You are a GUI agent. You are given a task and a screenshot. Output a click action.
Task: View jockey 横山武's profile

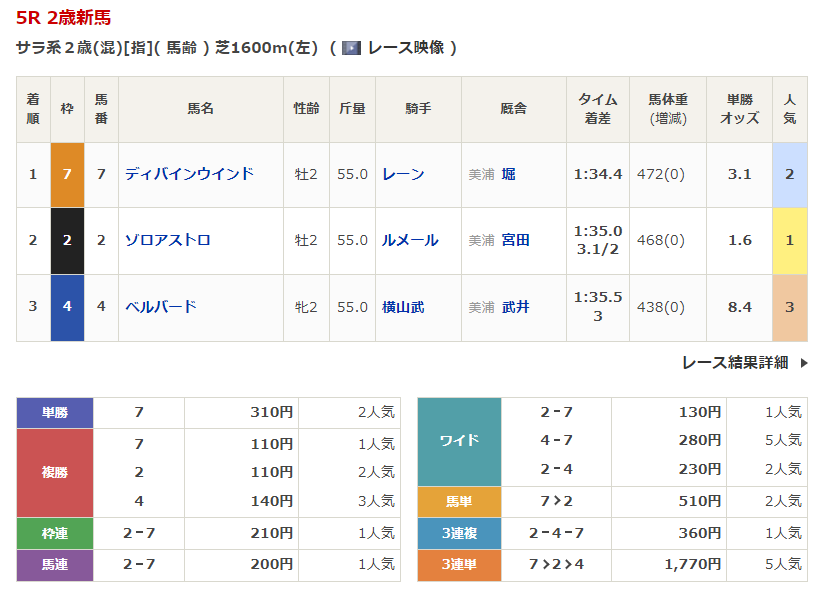403,307
